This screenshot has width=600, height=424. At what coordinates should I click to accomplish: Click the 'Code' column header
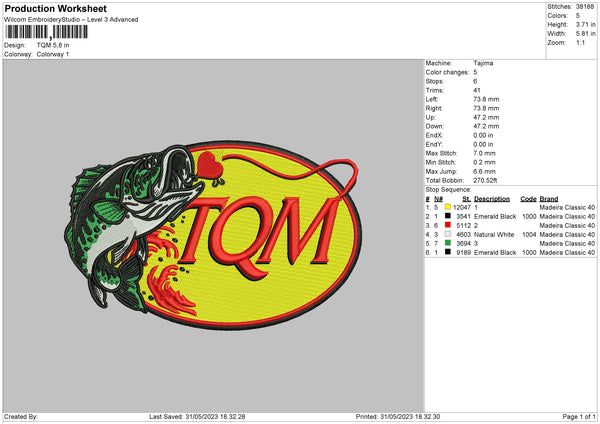pos(528,199)
